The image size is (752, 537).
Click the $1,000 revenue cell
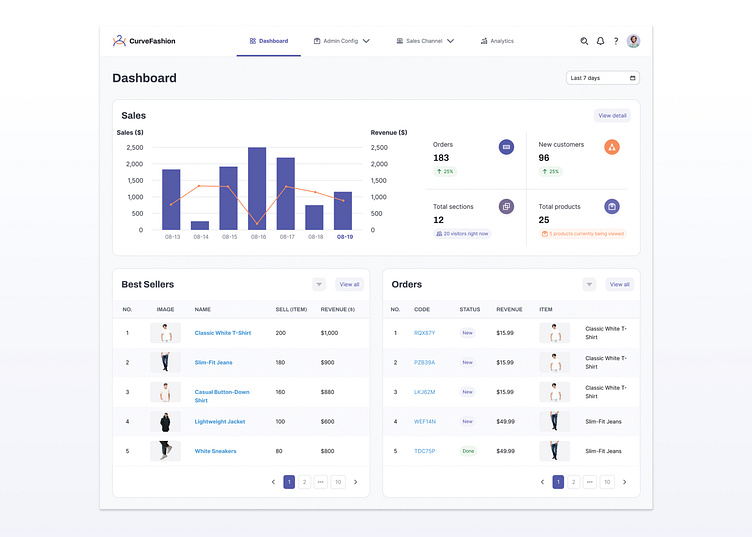[329, 333]
